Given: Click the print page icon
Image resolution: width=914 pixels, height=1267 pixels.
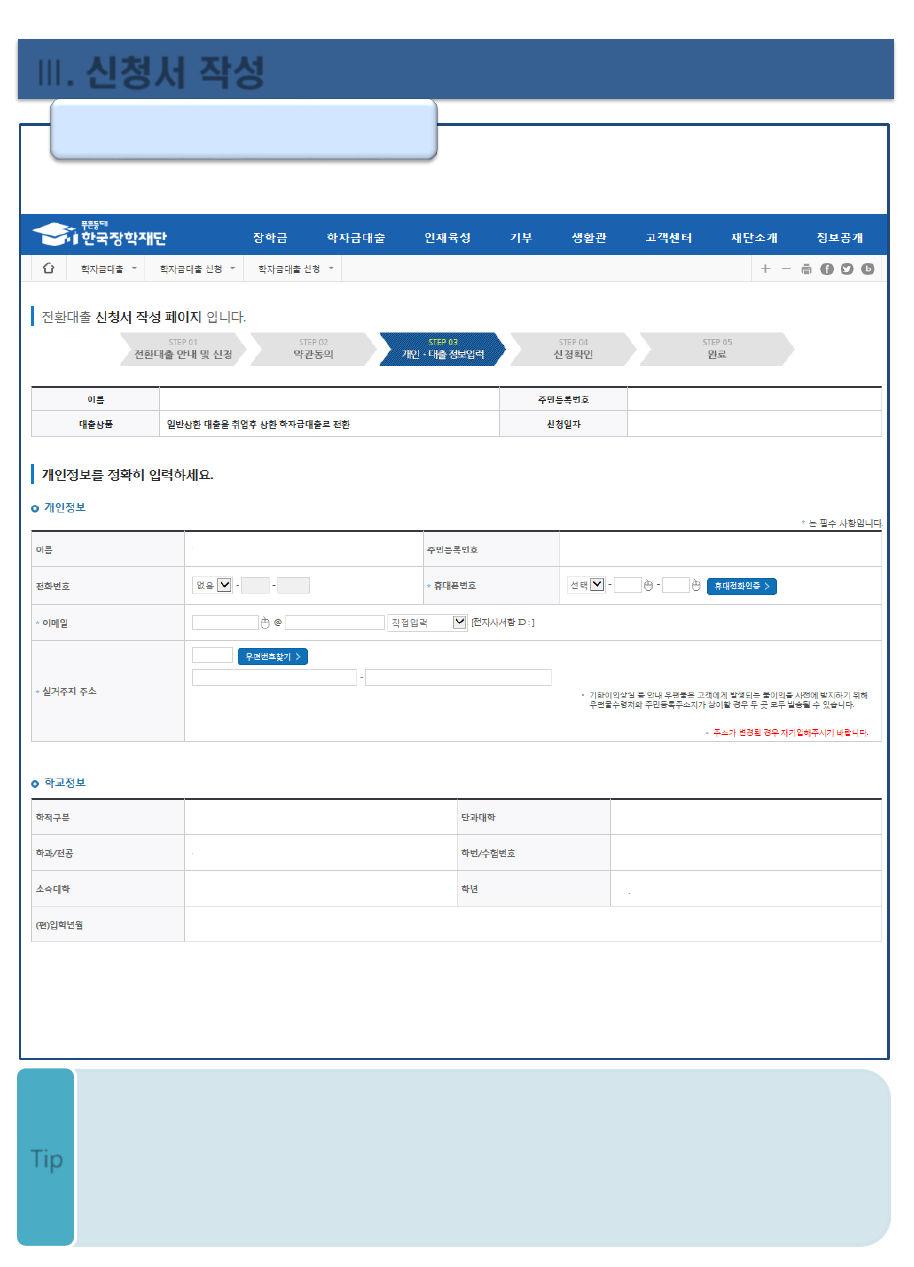Looking at the screenshot, I should [x=806, y=269].
